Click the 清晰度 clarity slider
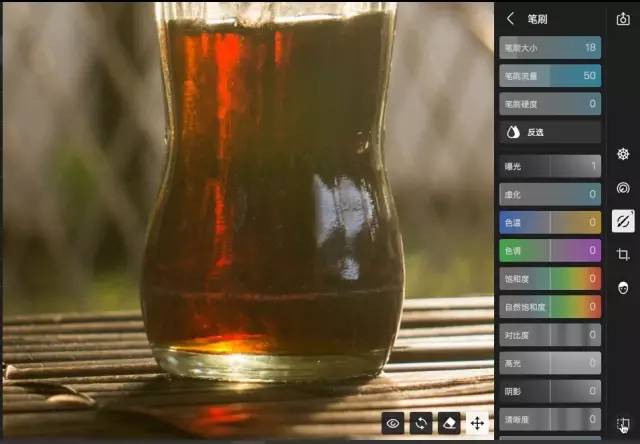Image resolution: width=640 pixels, height=444 pixels. (550, 420)
